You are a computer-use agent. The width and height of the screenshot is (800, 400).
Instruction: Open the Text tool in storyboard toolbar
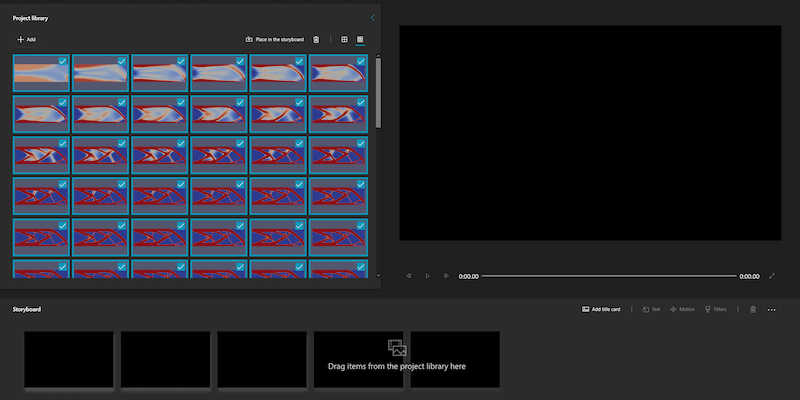(x=651, y=310)
